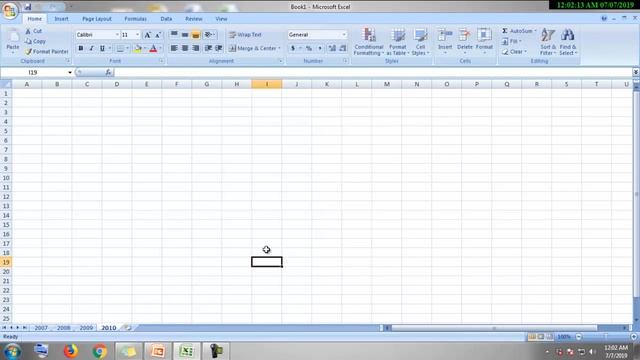Increase decimal places
The image size is (640, 360).
(x=332, y=48)
